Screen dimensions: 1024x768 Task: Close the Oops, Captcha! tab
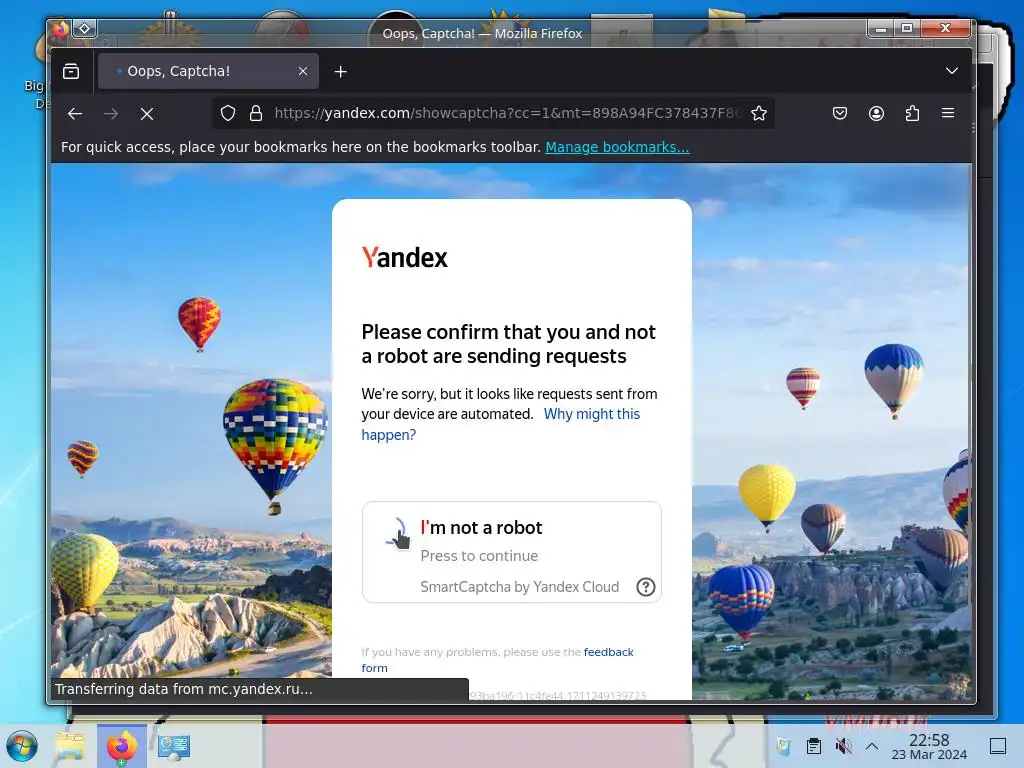click(303, 71)
